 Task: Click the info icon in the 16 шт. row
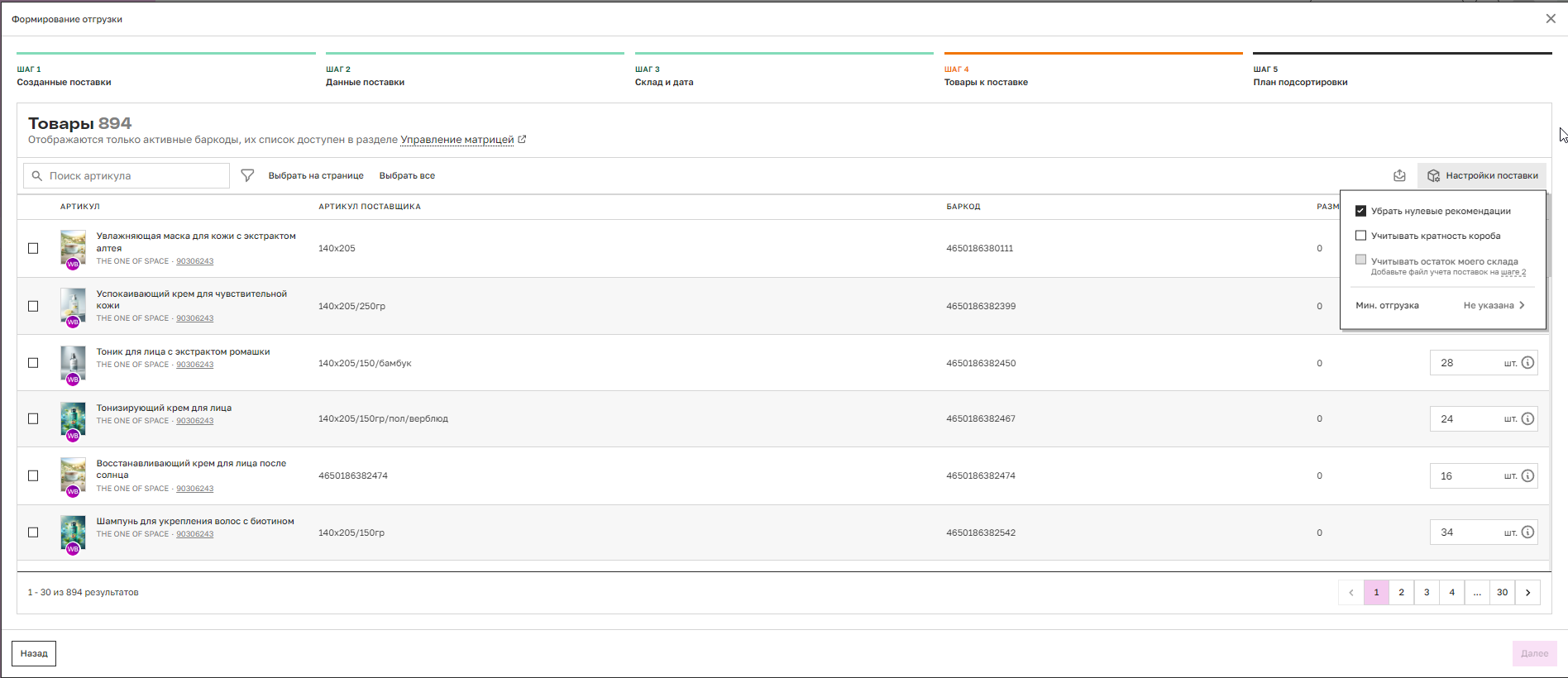tap(1527, 475)
